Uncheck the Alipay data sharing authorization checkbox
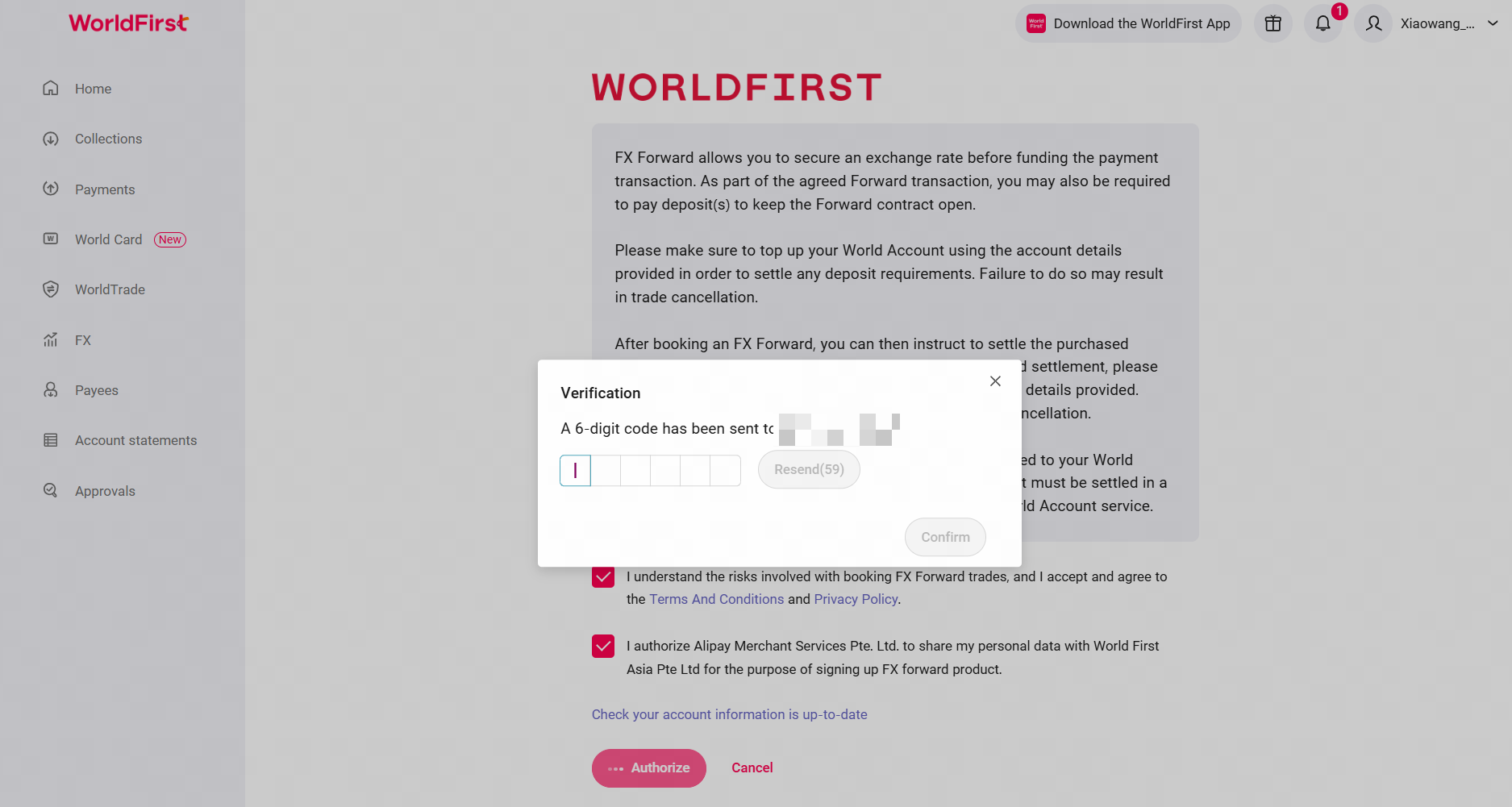This screenshot has width=1512, height=807. pos(603,647)
